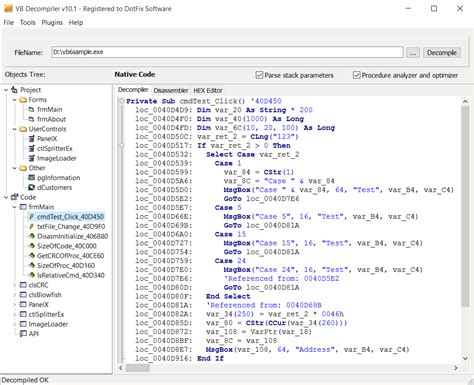
Task: Select the ctlSplitterEx label under Code
Action: tap(46, 314)
